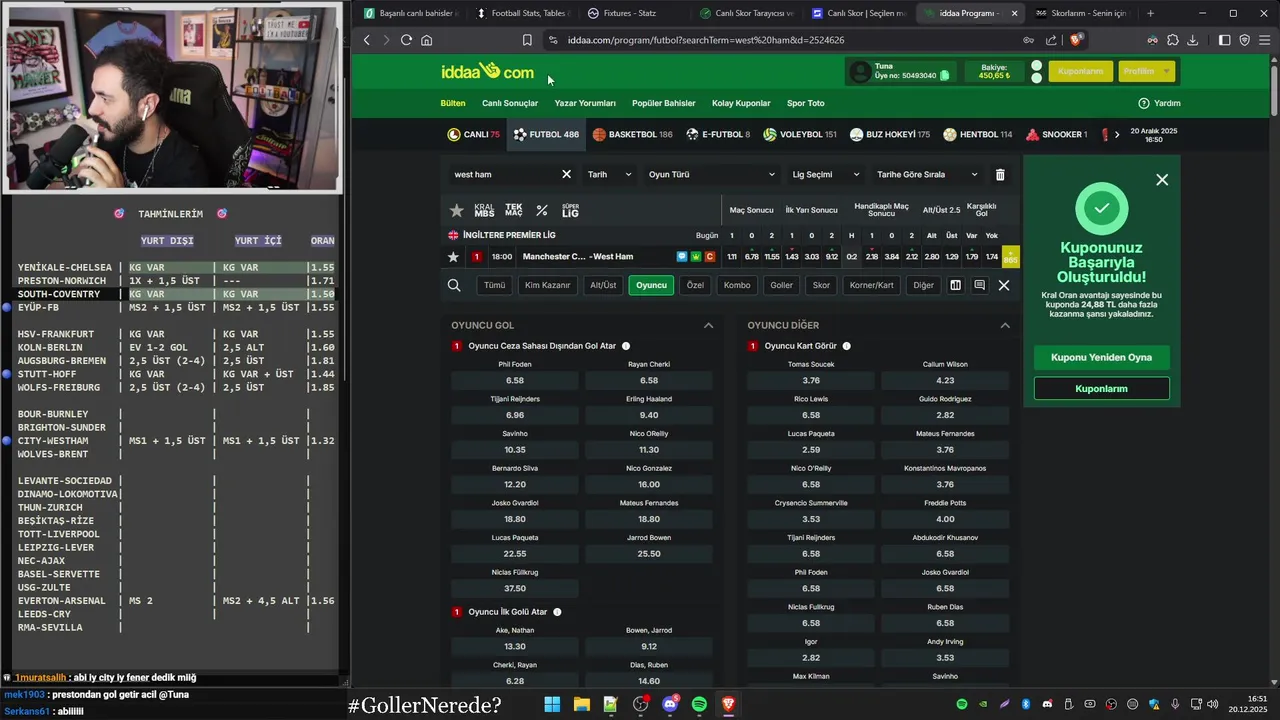
Task: Click the Kuponu Yeniden Oyna button
Action: pos(1101,357)
